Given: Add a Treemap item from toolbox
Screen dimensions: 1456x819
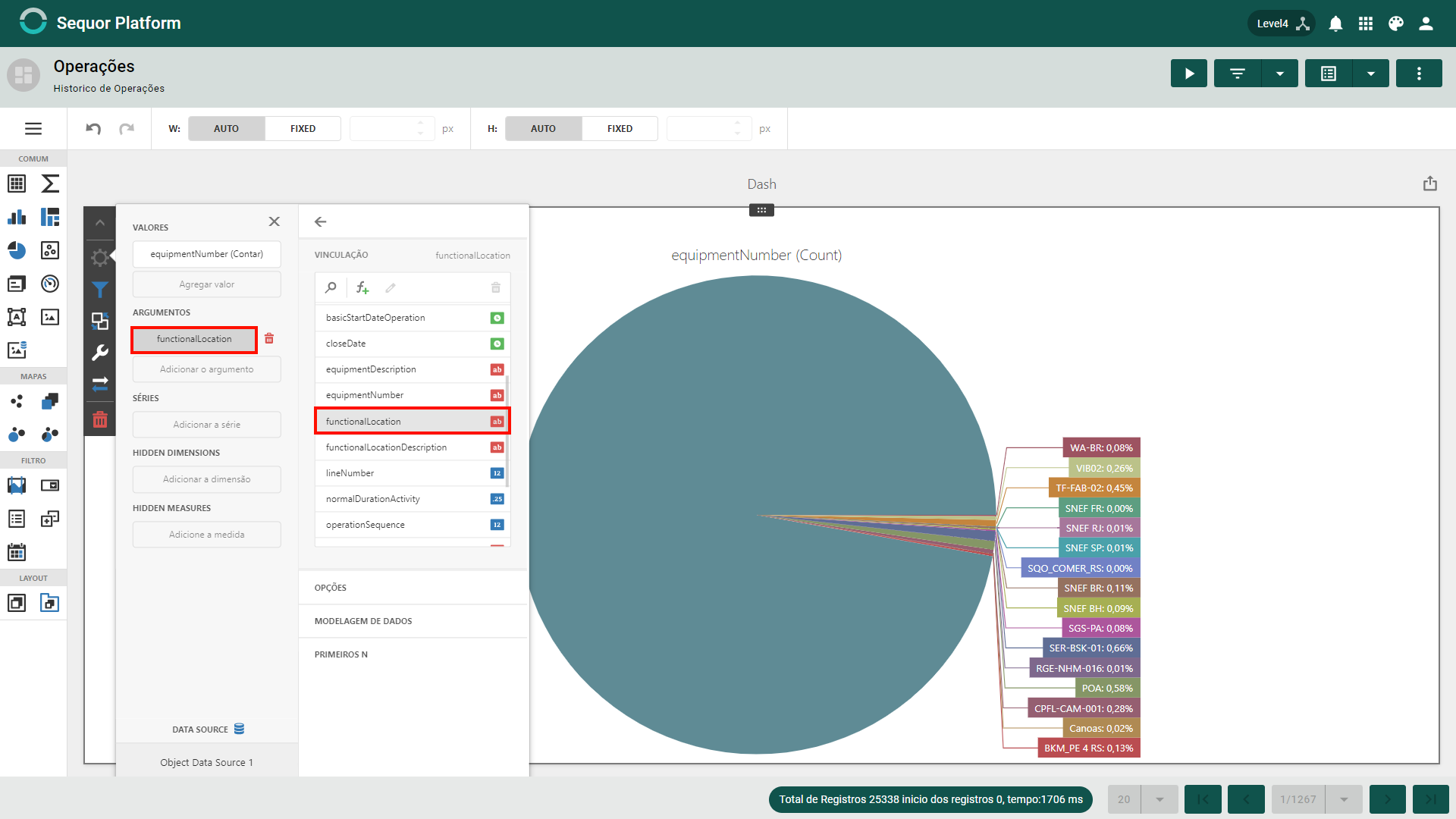Looking at the screenshot, I should [x=50, y=217].
